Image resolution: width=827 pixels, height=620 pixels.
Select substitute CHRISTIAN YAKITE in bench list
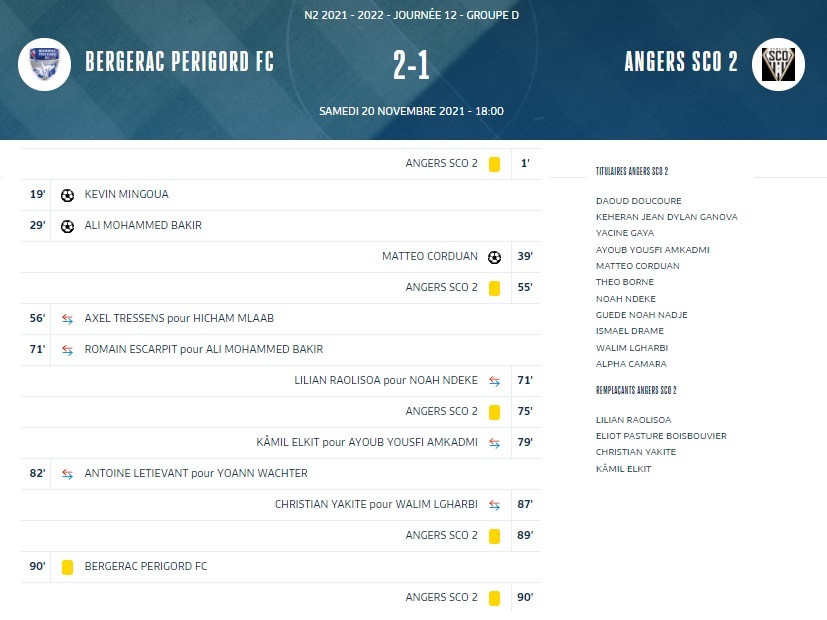pos(636,452)
